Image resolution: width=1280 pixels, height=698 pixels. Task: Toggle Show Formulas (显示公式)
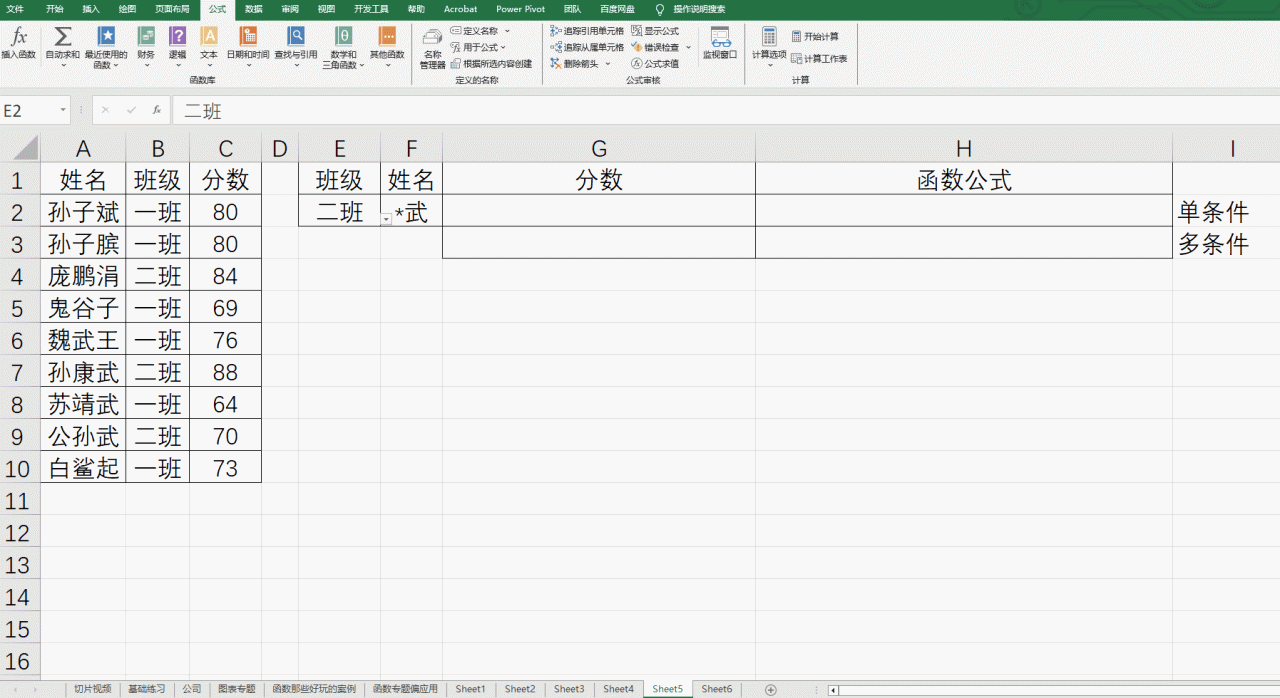[x=655, y=31]
